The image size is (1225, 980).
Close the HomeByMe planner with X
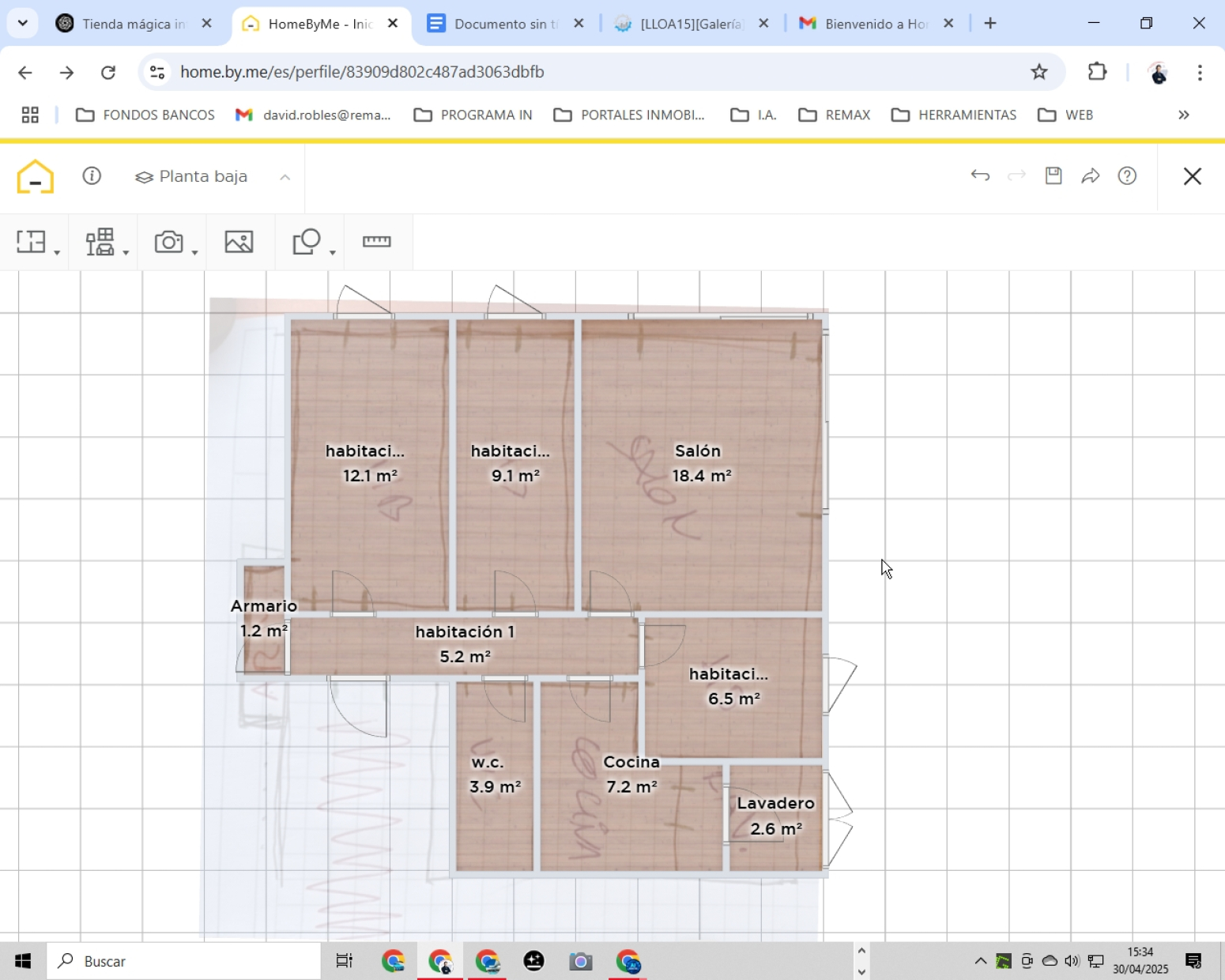pos(1193,176)
